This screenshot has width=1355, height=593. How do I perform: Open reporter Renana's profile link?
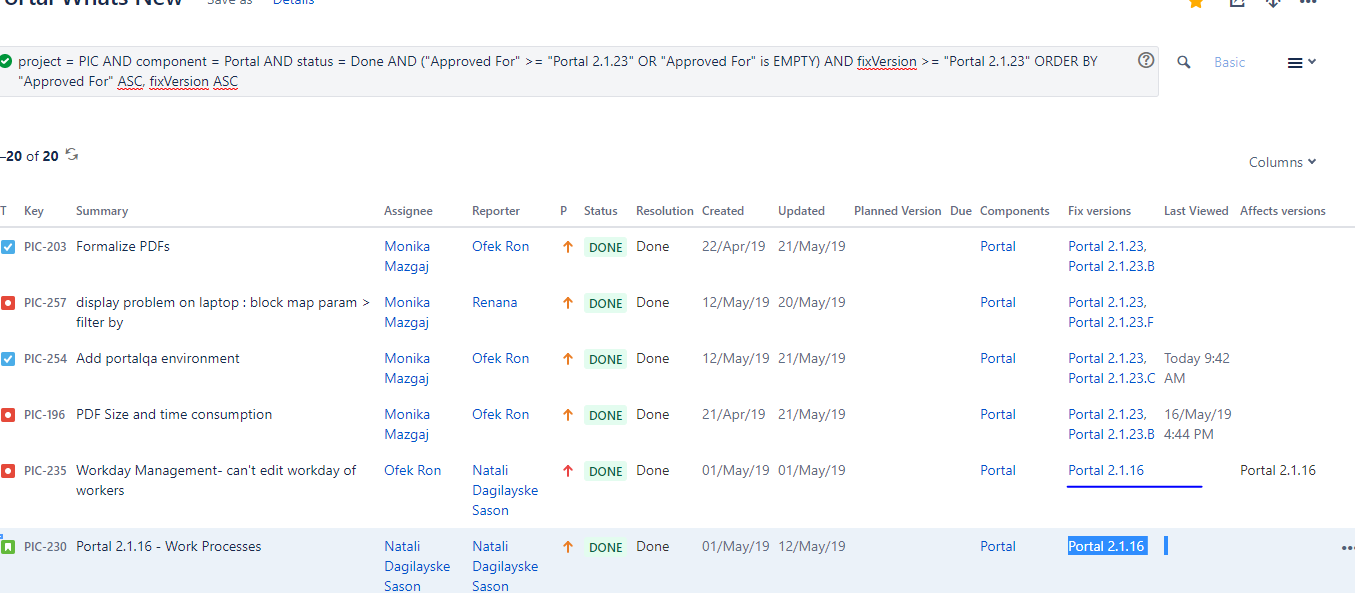(495, 302)
